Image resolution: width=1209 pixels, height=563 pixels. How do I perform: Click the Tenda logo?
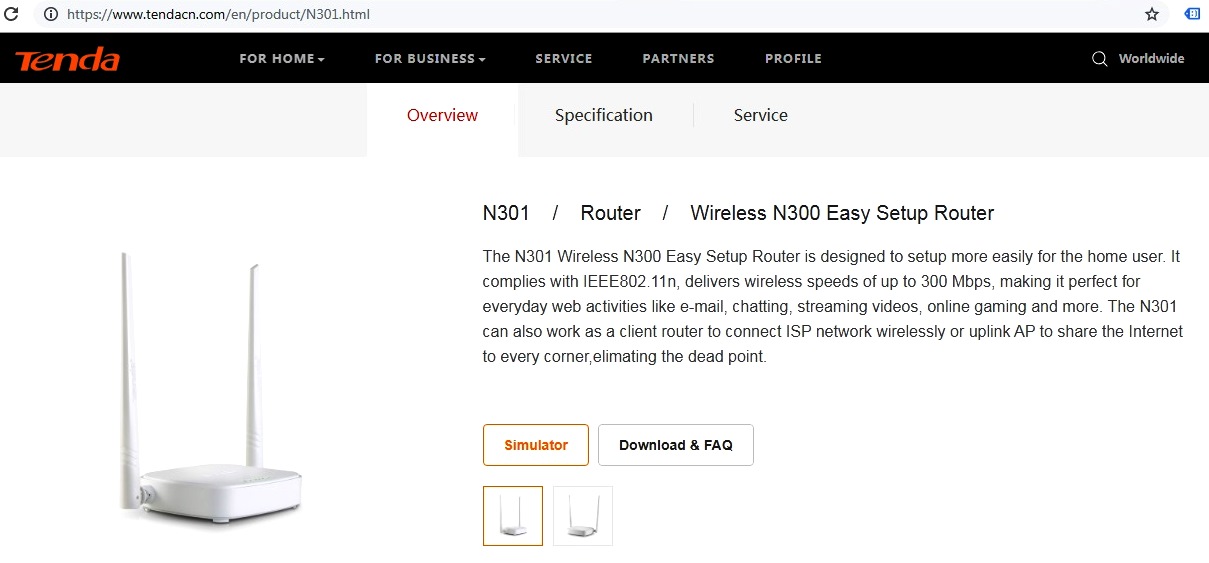pos(67,59)
